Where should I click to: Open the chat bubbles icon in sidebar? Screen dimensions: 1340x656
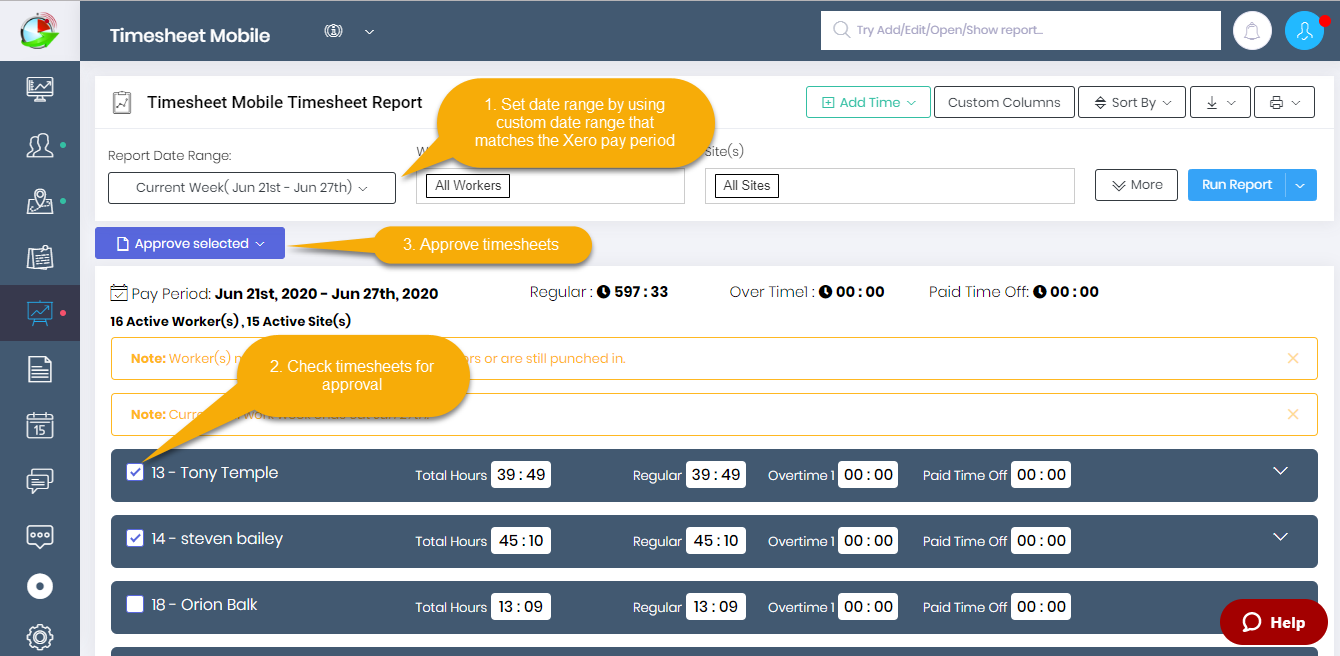pos(40,481)
